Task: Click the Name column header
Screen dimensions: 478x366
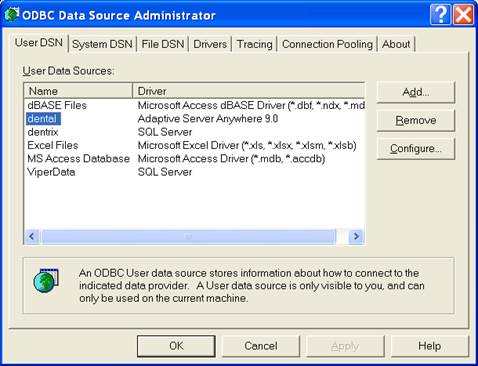Action: point(78,91)
